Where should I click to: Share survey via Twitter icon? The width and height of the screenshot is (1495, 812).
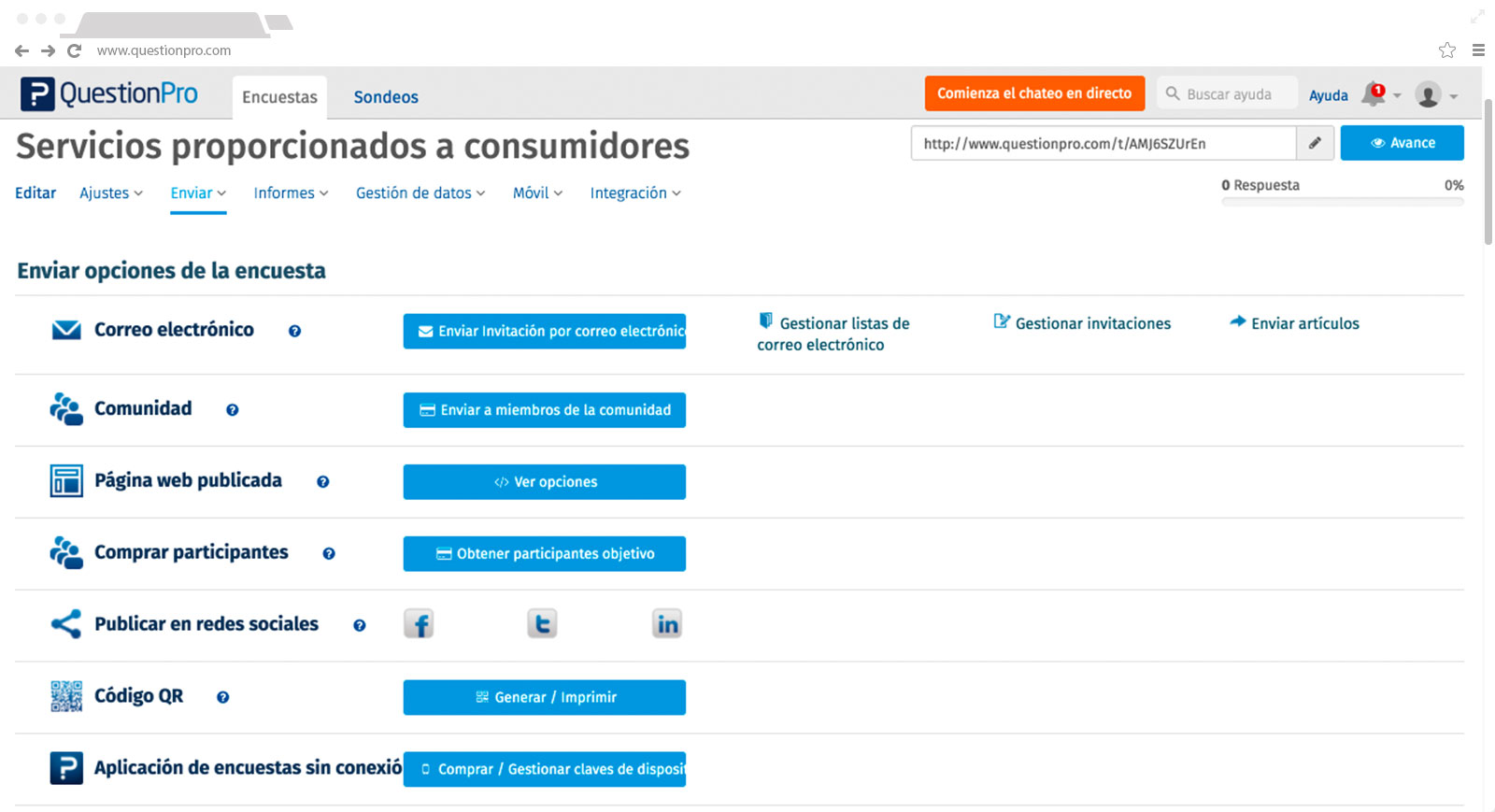point(542,624)
